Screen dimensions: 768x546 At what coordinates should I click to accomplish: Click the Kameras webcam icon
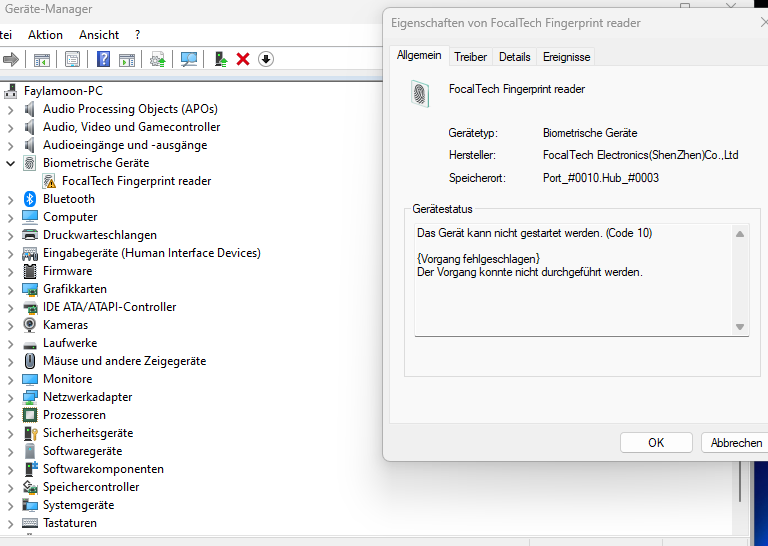coord(30,325)
